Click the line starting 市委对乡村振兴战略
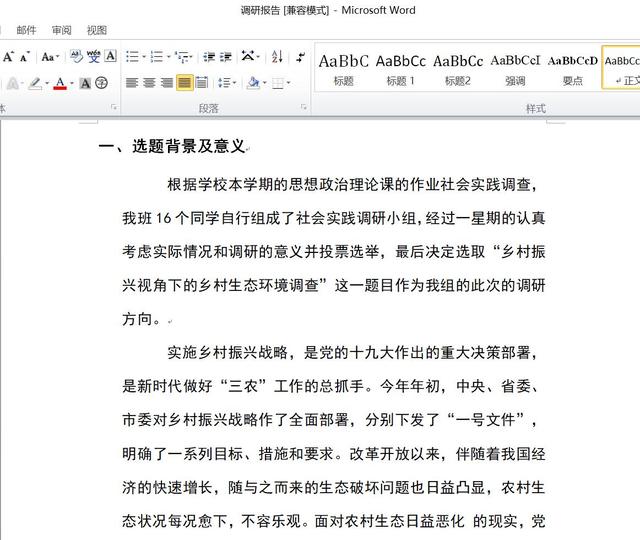This screenshot has height=540, width=640. [x=329, y=420]
